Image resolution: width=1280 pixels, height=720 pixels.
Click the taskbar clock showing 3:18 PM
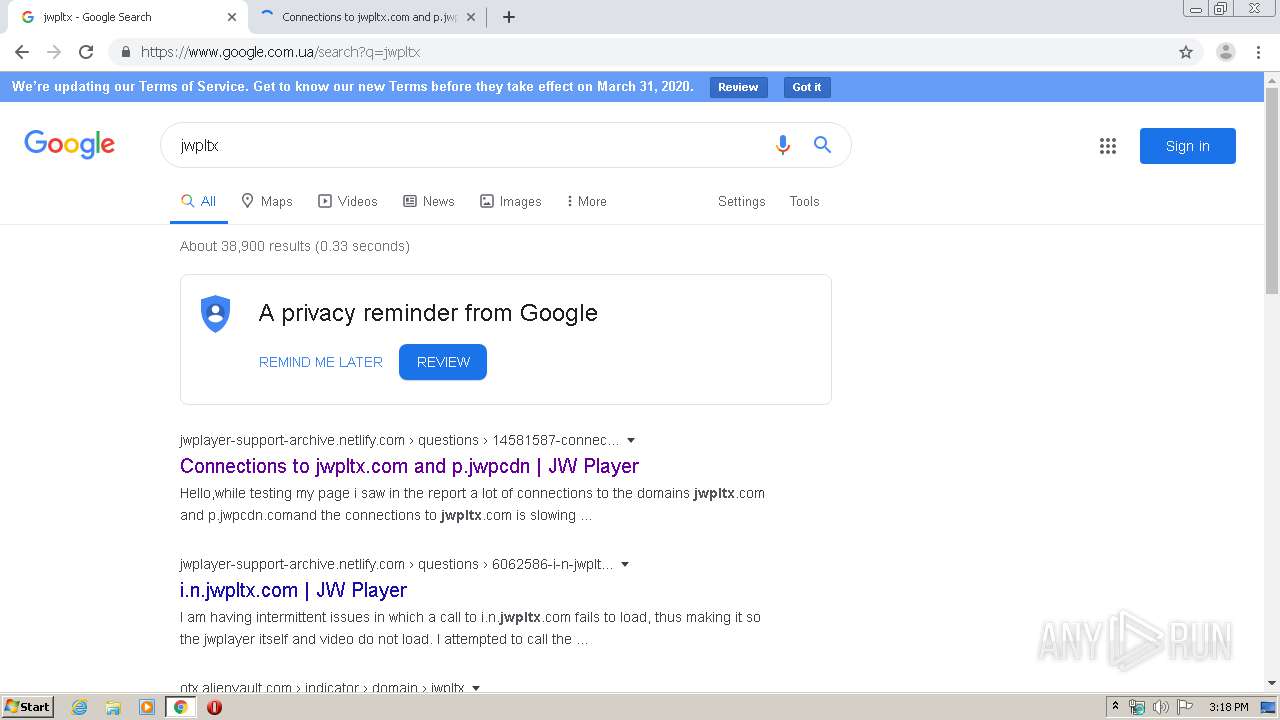pos(1228,707)
